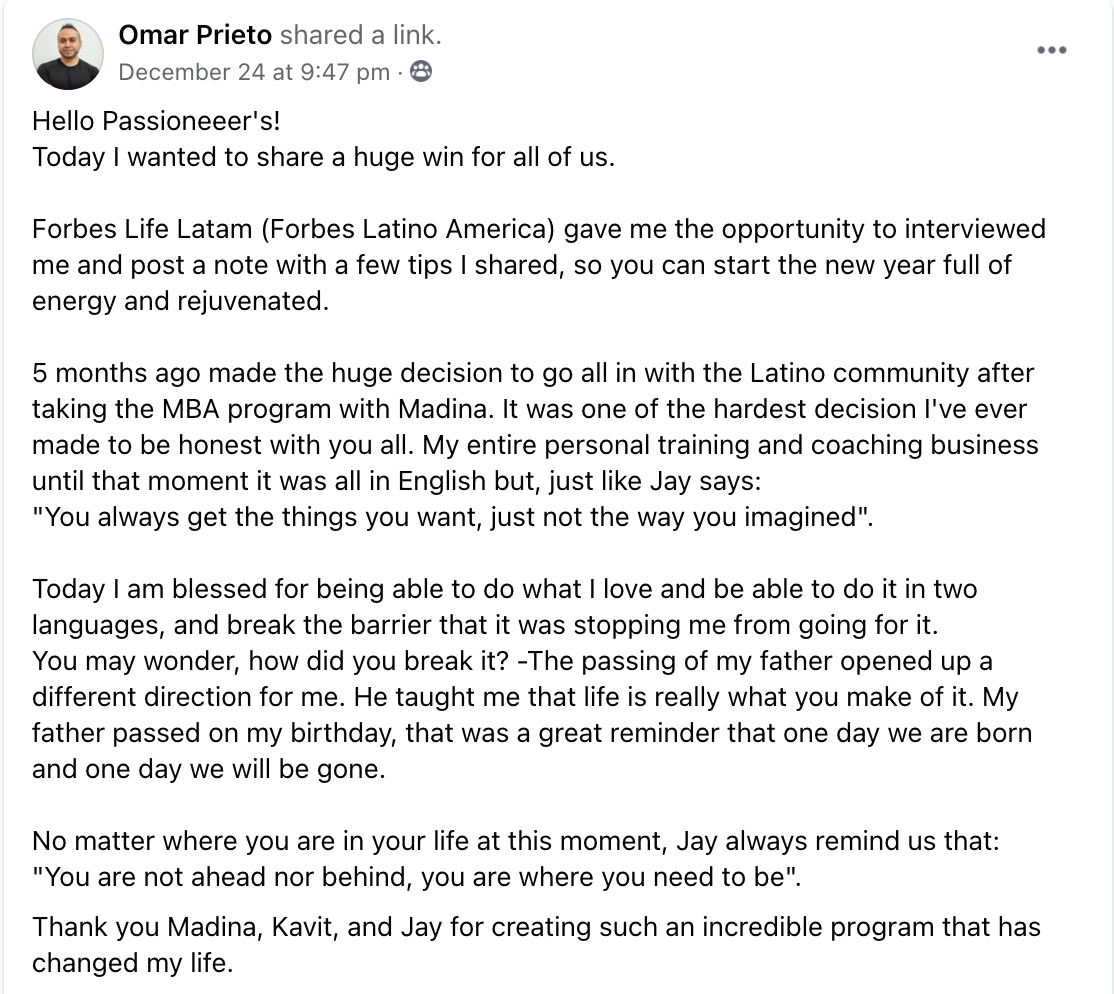Click the "shared a link" text
This screenshot has height=994, width=1114.
point(360,36)
